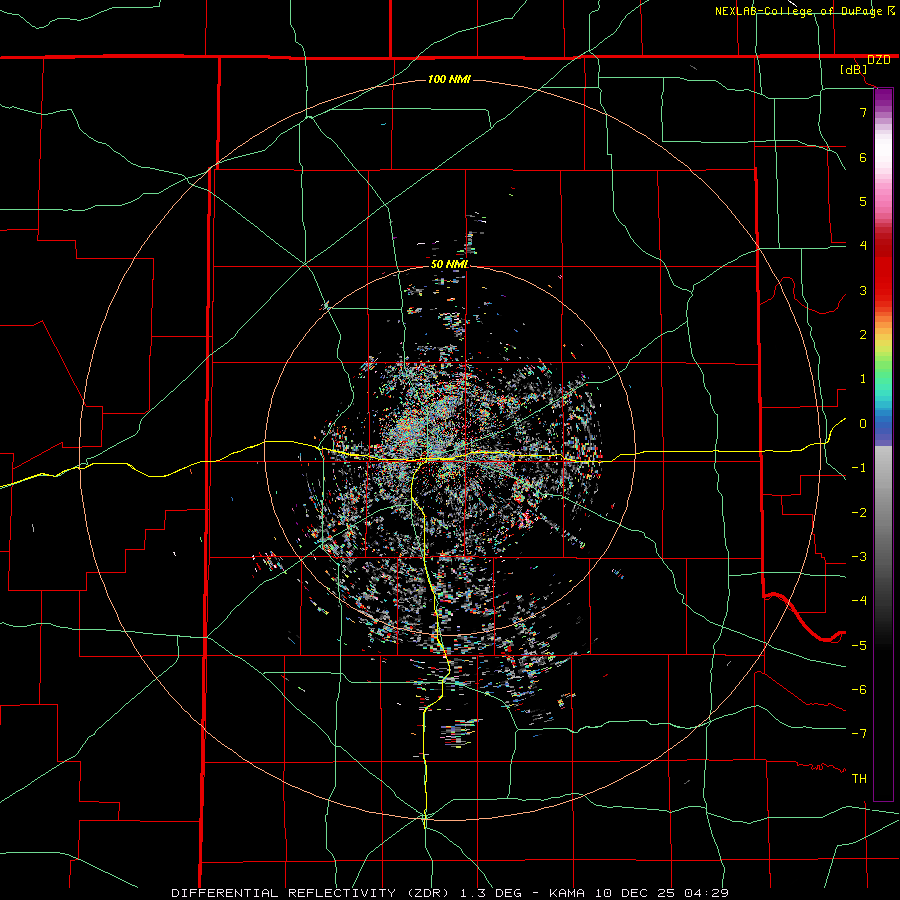Select the "-4" value on the dB scale
The width and height of the screenshot is (900, 900).
859,601
